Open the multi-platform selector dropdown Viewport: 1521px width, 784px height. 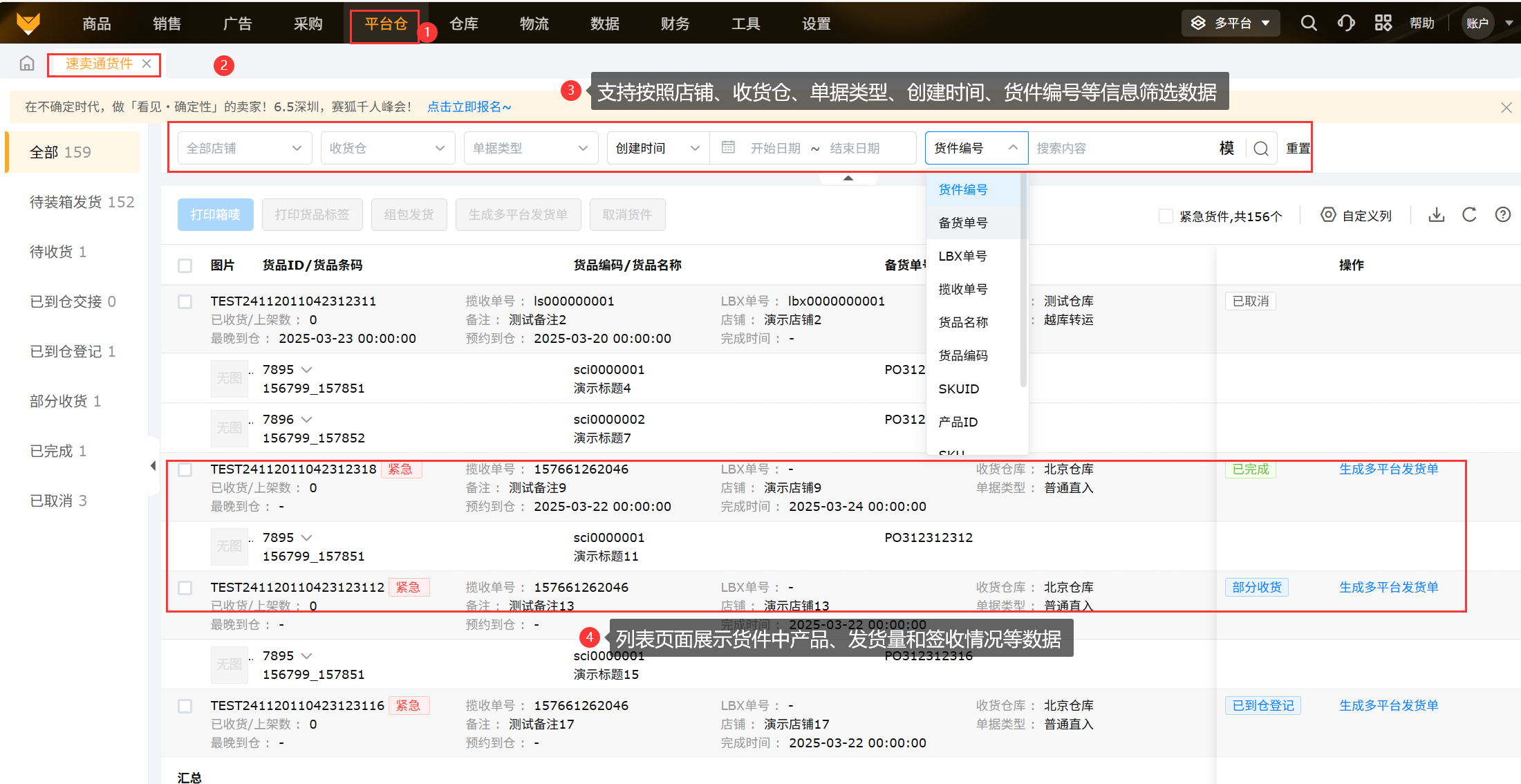pos(1231,24)
